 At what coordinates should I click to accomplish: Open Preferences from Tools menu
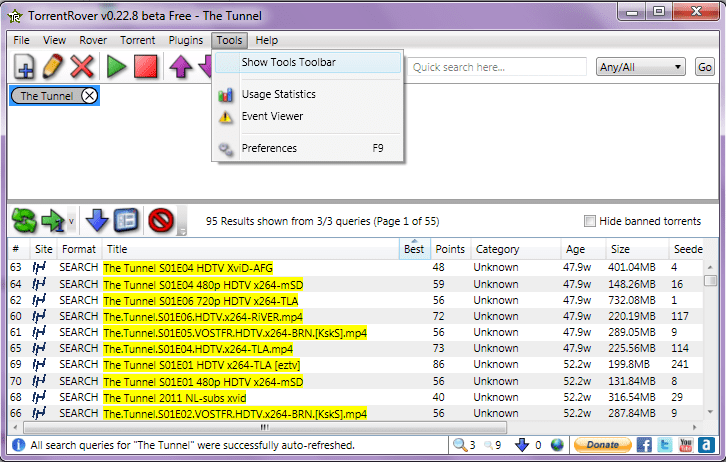pos(307,149)
